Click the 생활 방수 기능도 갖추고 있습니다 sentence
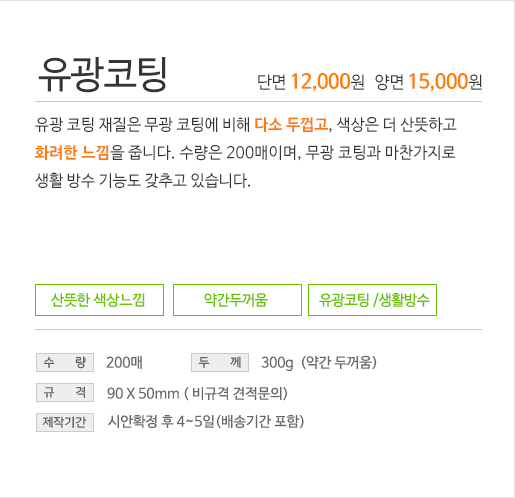 tap(143, 180)
